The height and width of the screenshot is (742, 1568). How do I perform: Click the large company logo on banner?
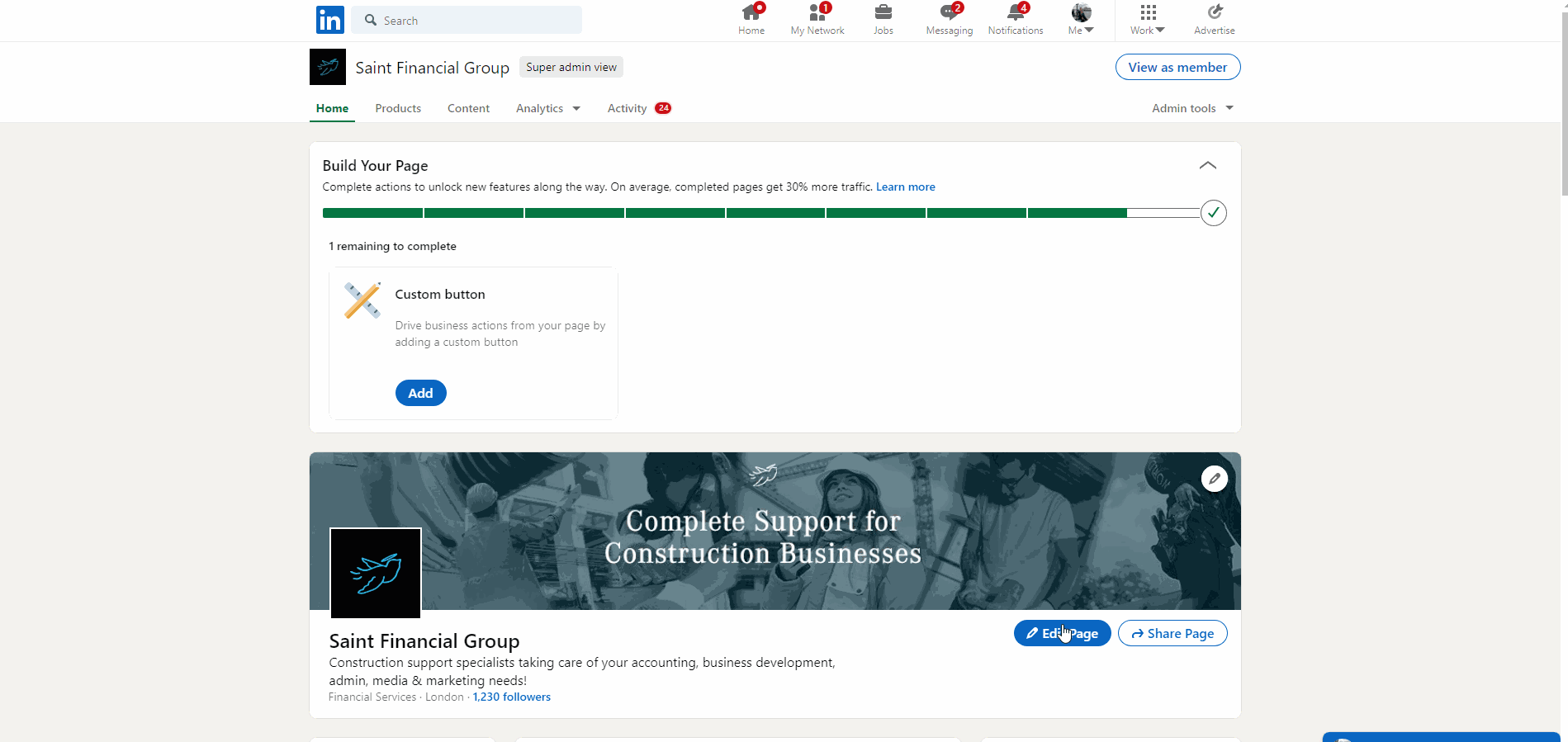[376, 573]
